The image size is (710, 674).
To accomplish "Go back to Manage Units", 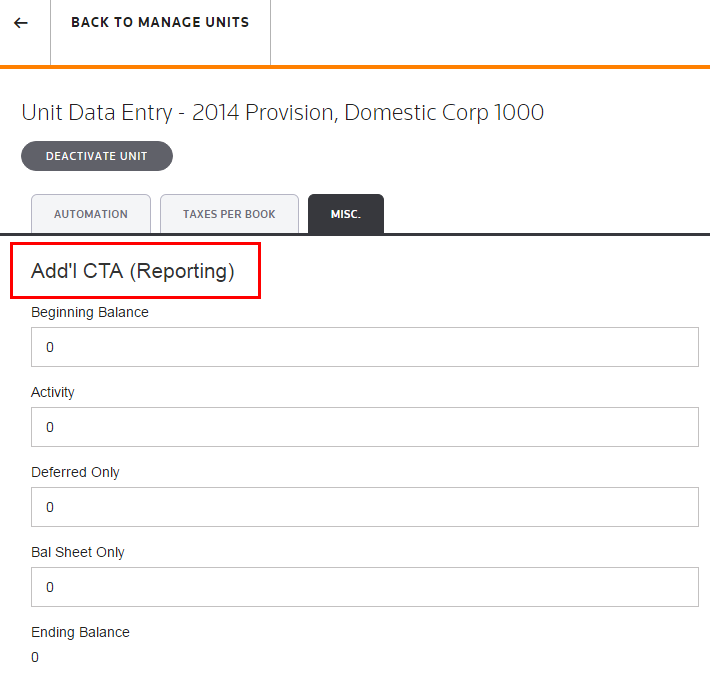I will [x=160, y=23].
